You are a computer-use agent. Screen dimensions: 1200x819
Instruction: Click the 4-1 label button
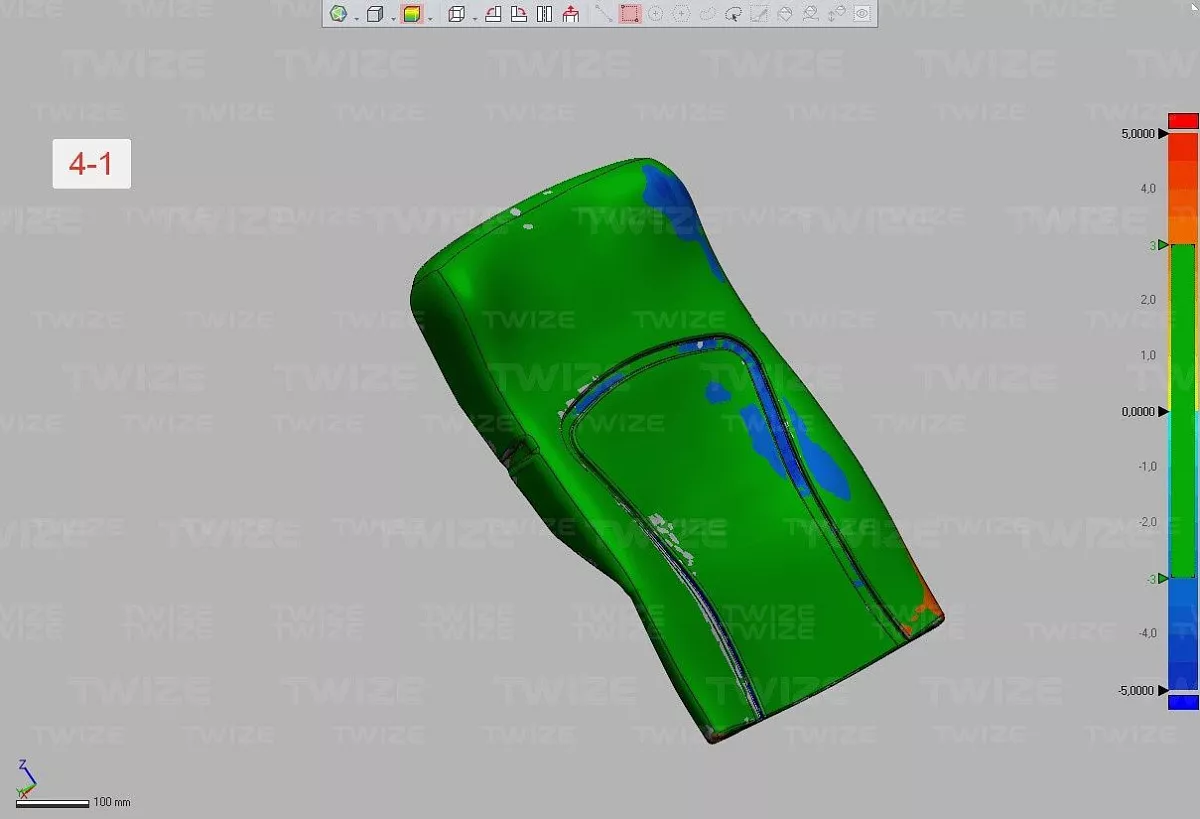pos(91,164)
